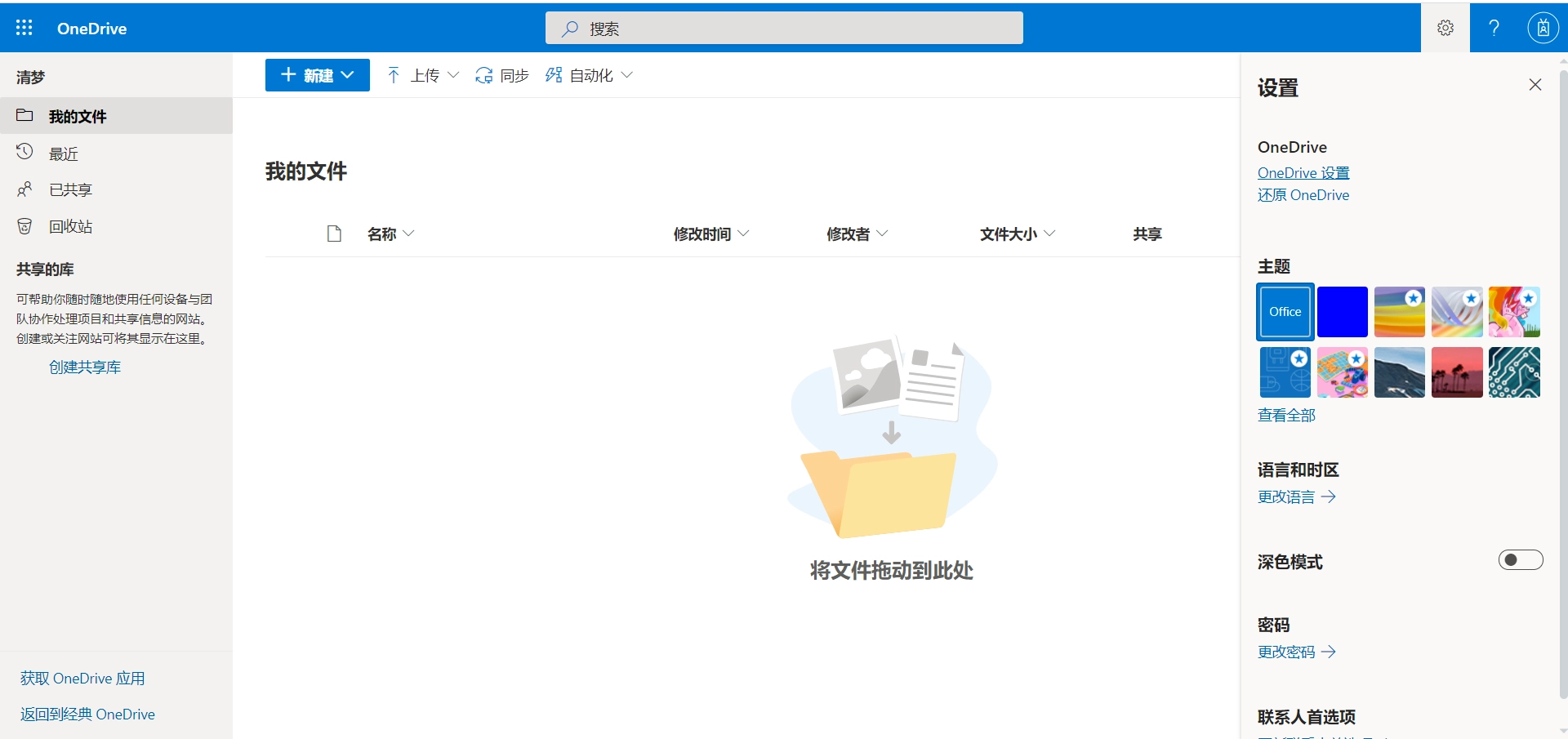Open the 已共享 shared files icon

coord(24,189)
